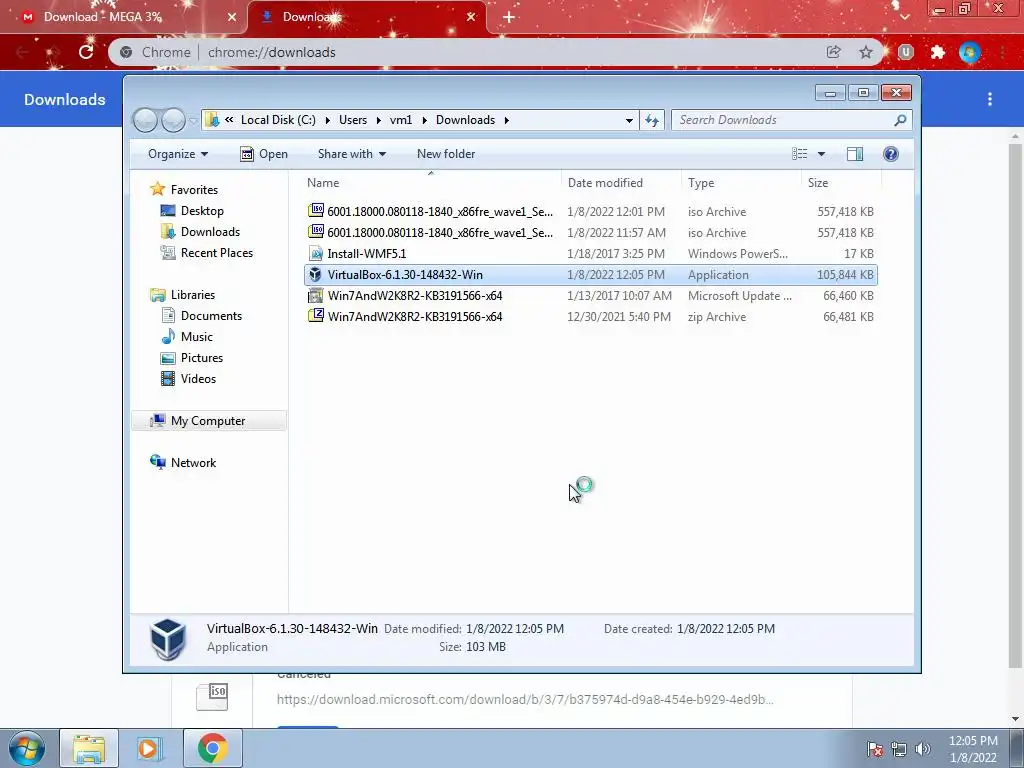1024x768 pixels.
Task: Close the Download - MEGA tab
Action: 232,18
